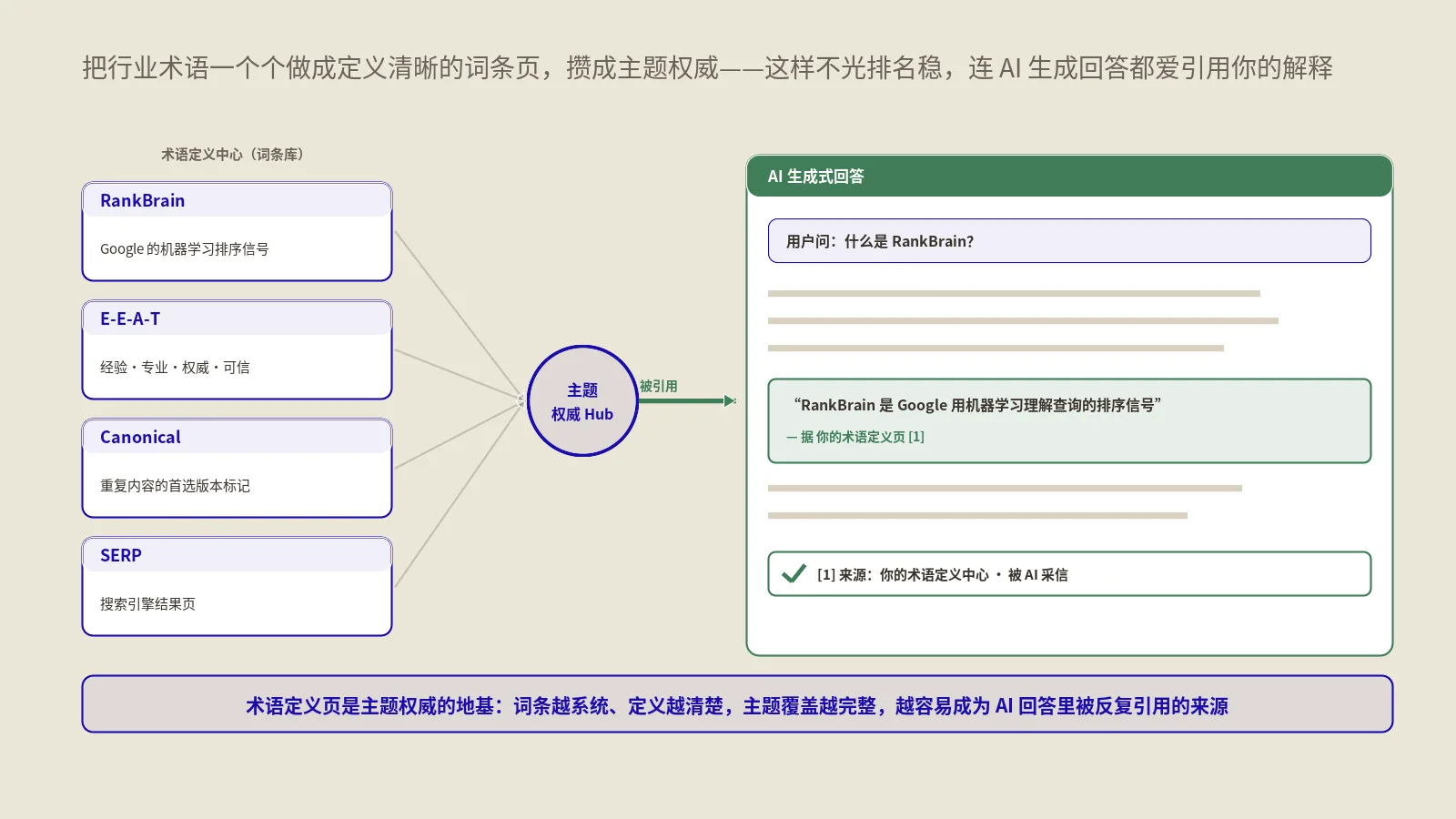Click the quoted RankBrain definition in the green box
The height and width of the screenshot is (819, 1456).
click(977, 405)
